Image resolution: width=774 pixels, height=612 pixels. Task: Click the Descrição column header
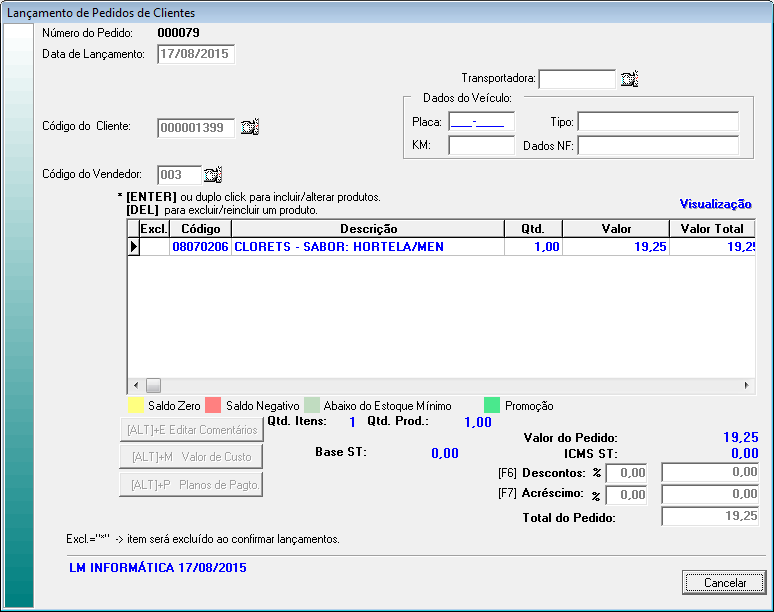coord(368,229)
